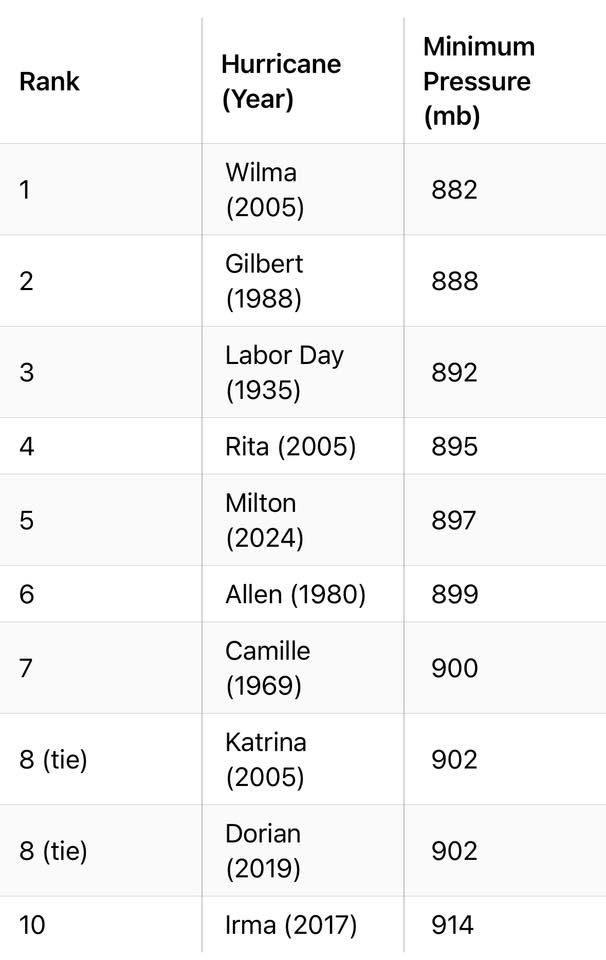Click the Minimum Pressure (mb) header
Viewport: 606px width, 960px height.
click(x=479, y=81)
